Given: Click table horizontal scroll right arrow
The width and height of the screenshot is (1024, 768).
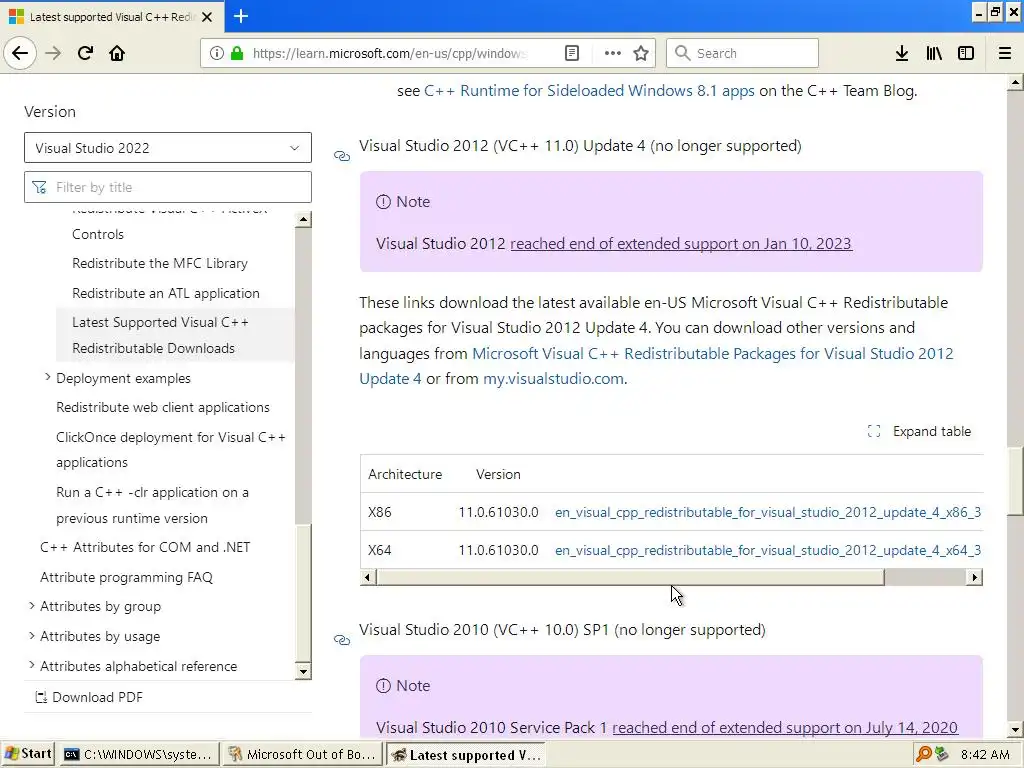Looking at the screenshot, I should (974, 577).
